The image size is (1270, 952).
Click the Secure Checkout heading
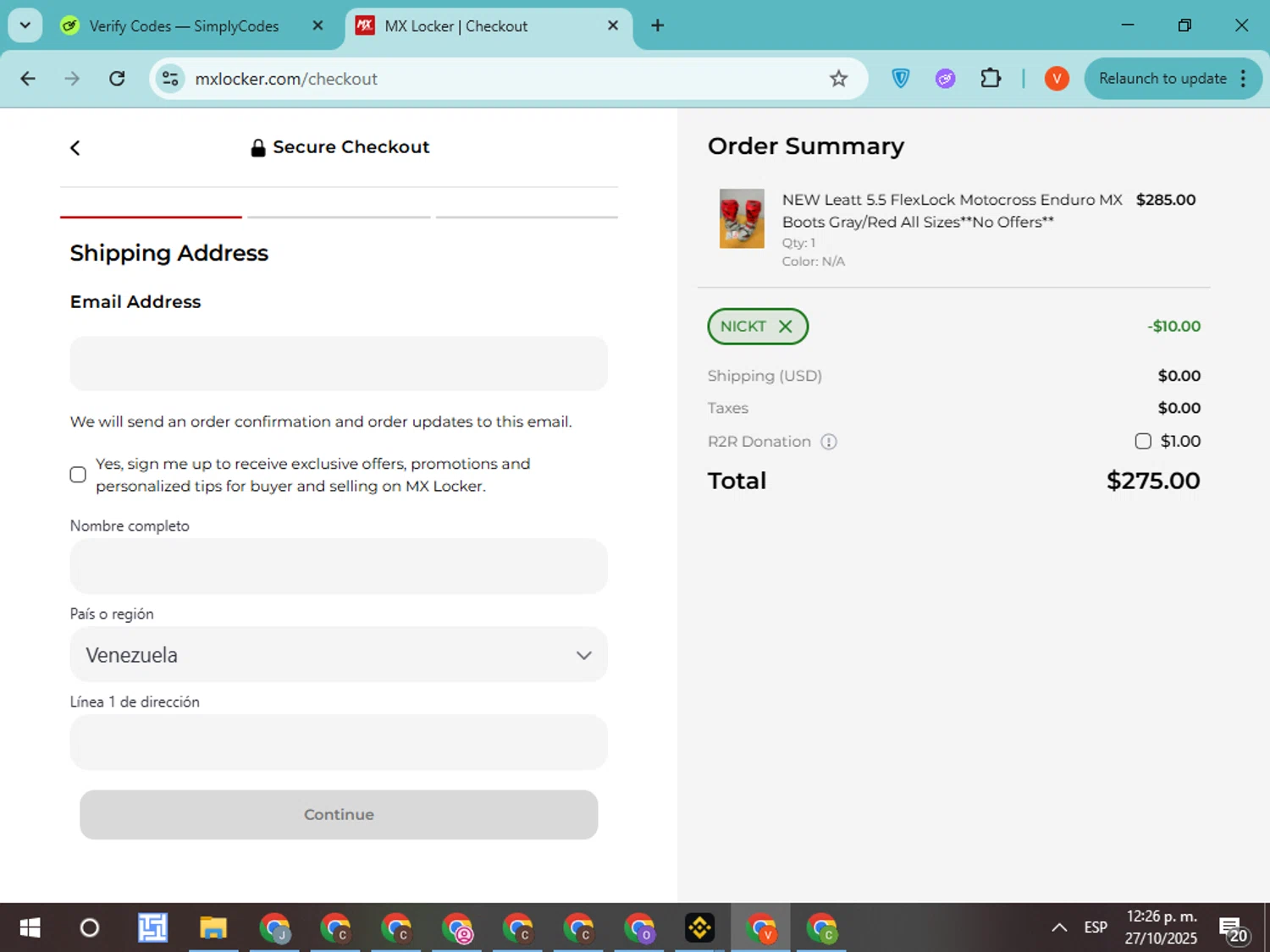click(x=351, y=147)
